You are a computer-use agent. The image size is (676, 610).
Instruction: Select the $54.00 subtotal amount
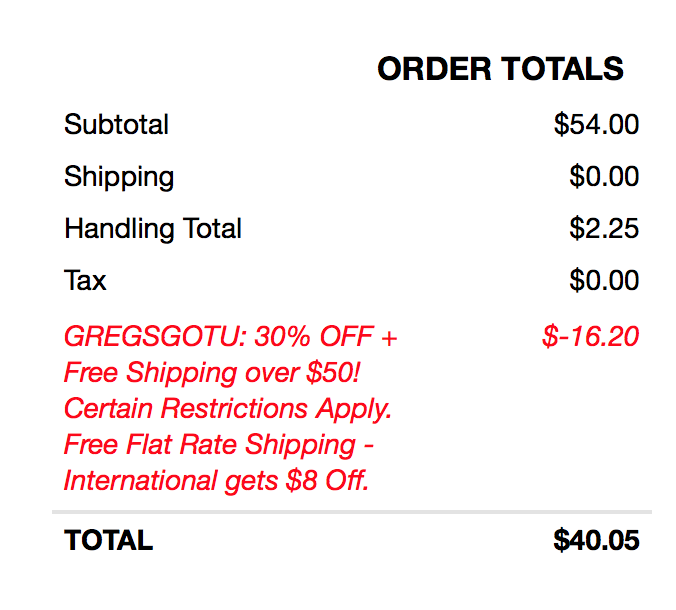pos(596,125)
